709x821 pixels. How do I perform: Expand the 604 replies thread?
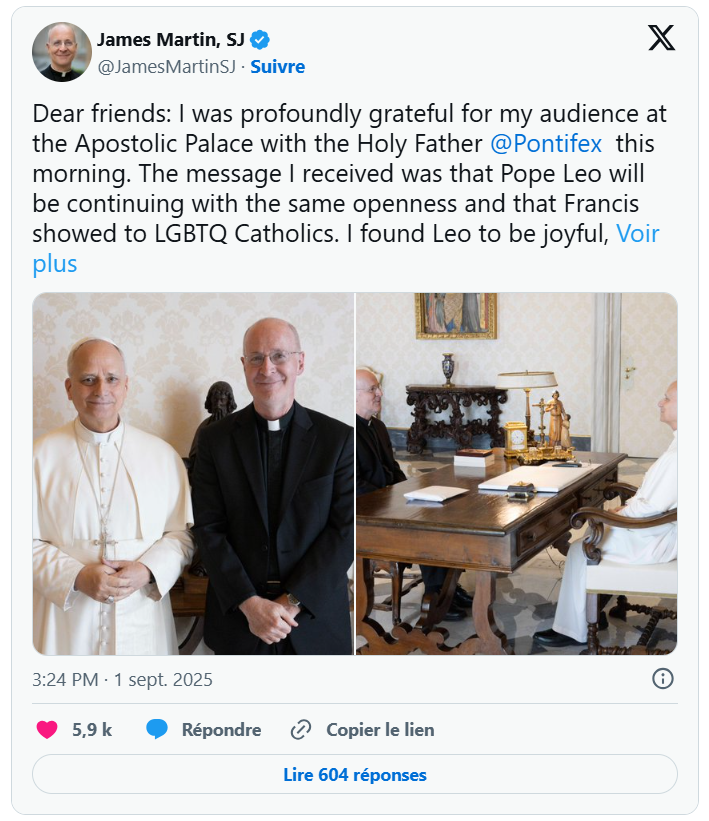point(354,775)
